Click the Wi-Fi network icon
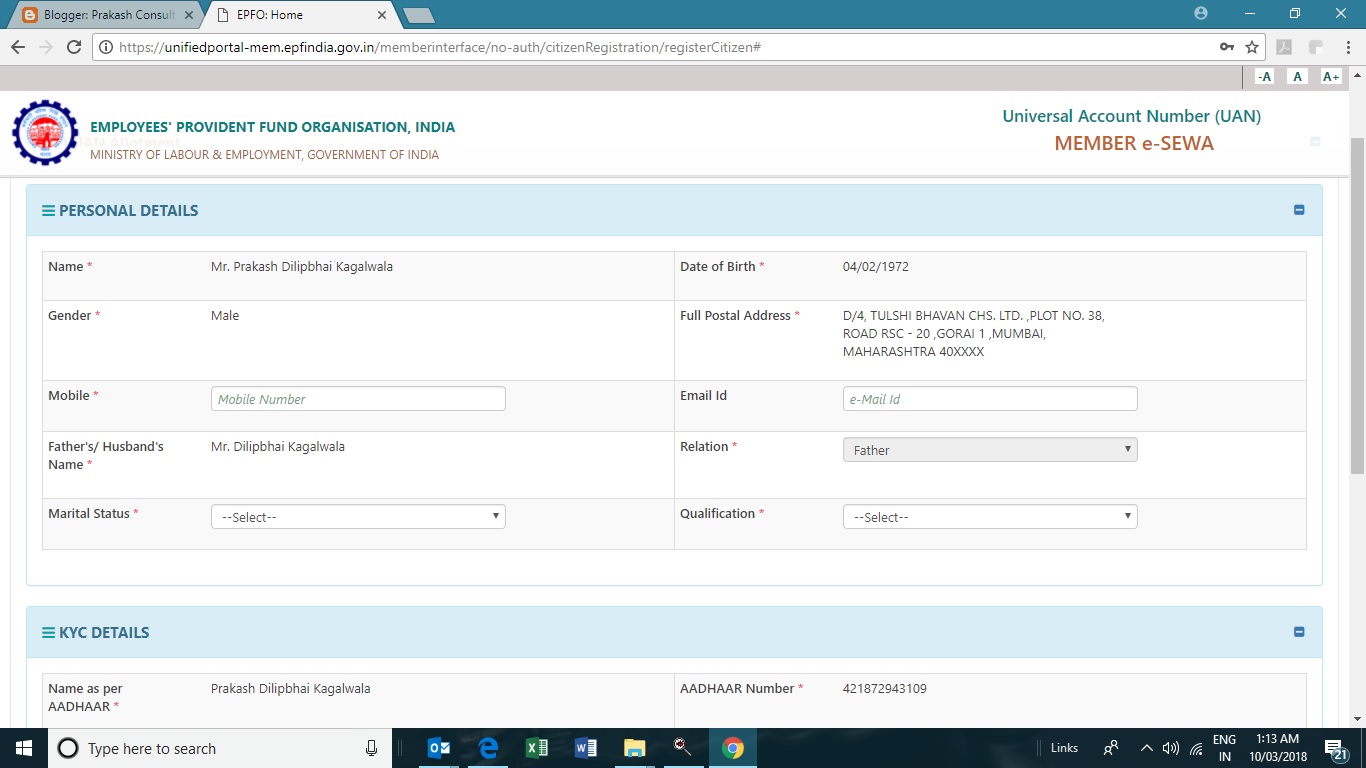This screenshot has height=768, width=1366. pos(1196,748)
